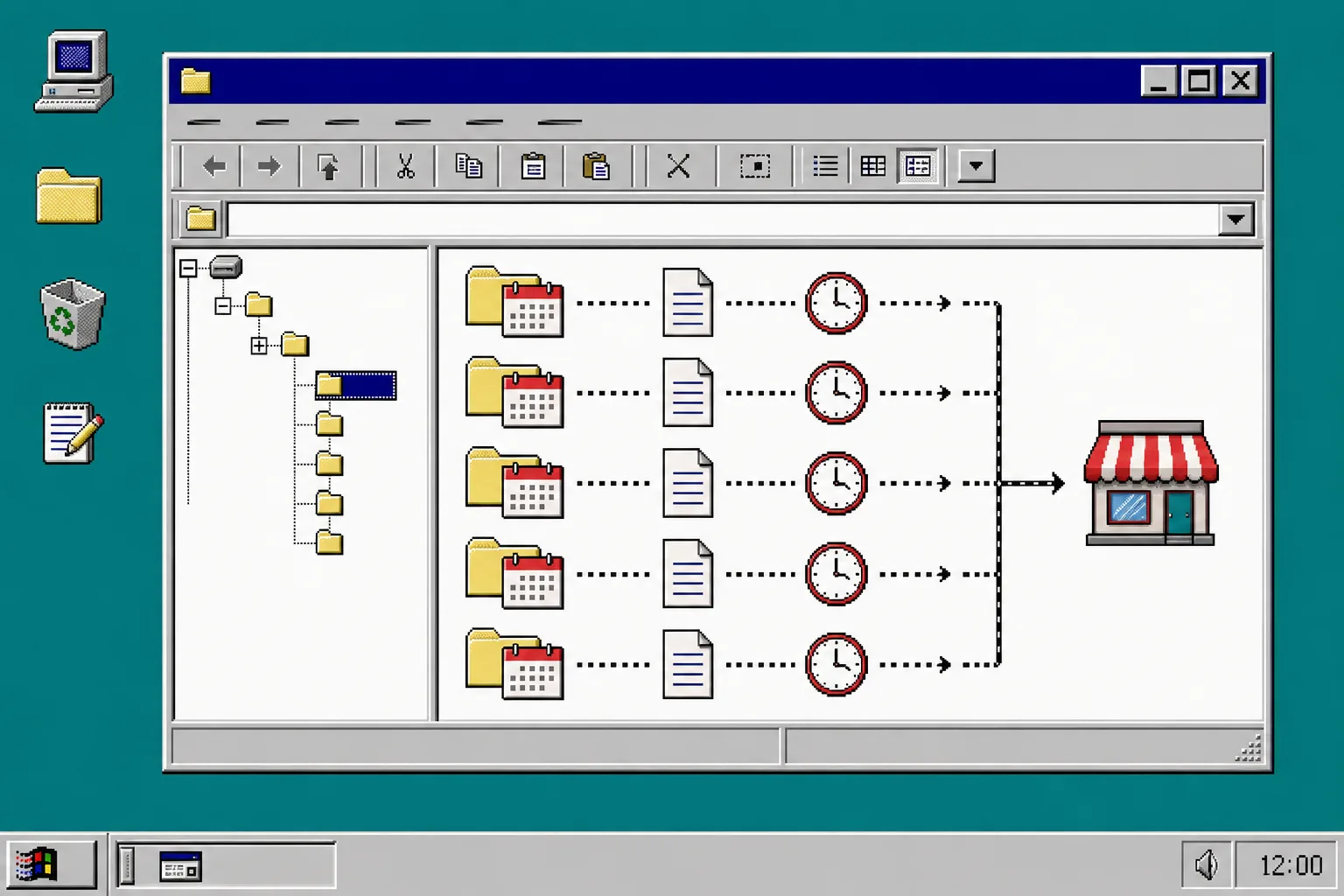This screenshot has width=1344, height=896.
Task: Click the Back arrow toolbar button
Action: (x=214, y=166)
